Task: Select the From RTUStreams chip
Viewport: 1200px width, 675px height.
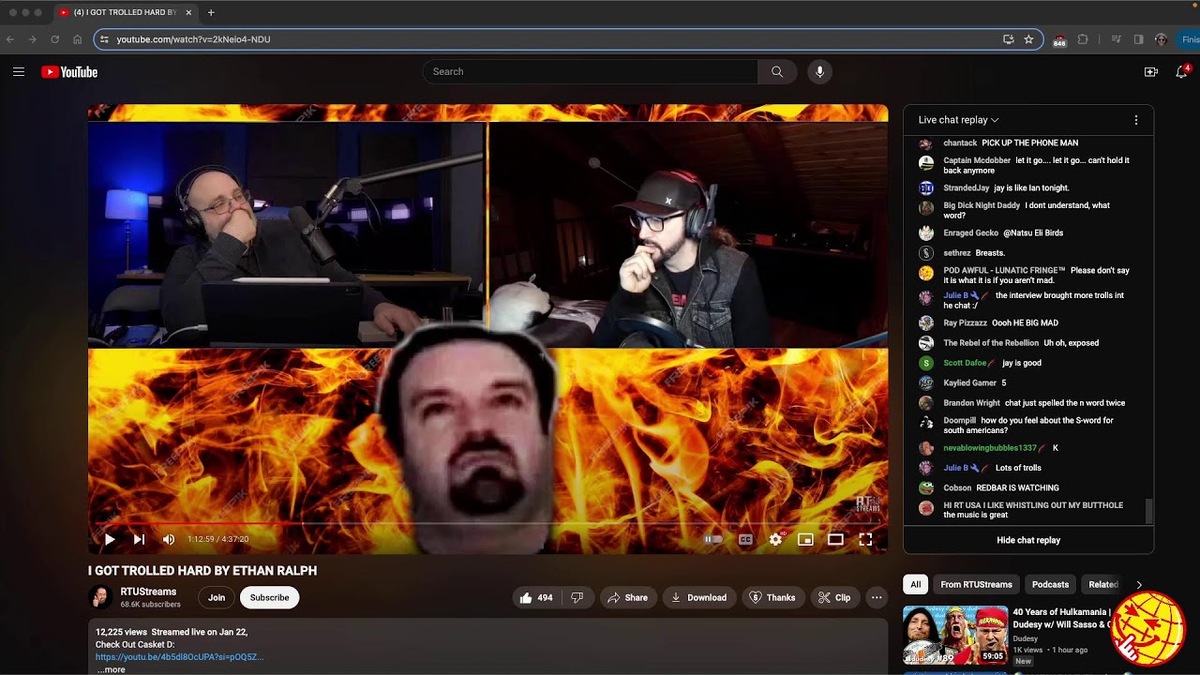Action: click(x=976, y=584)
